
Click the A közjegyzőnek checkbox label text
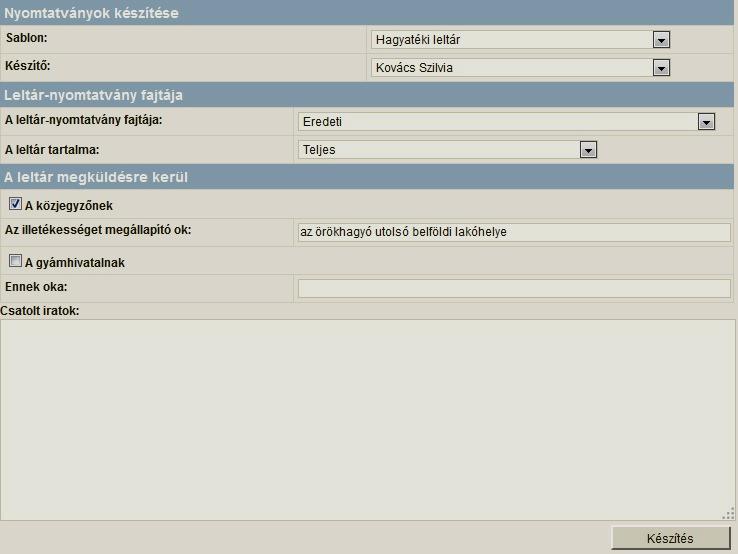[x=69, y=206]
